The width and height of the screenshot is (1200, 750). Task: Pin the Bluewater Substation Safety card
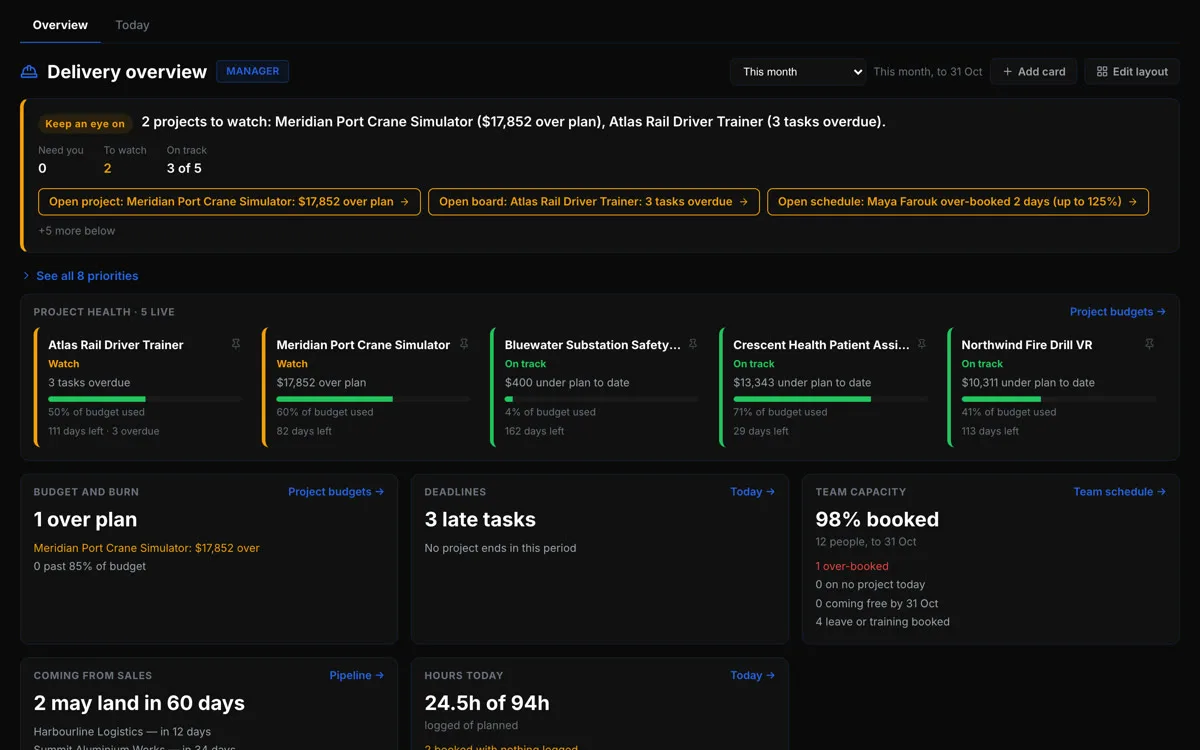pyautogui.click(x=693, y=344)
